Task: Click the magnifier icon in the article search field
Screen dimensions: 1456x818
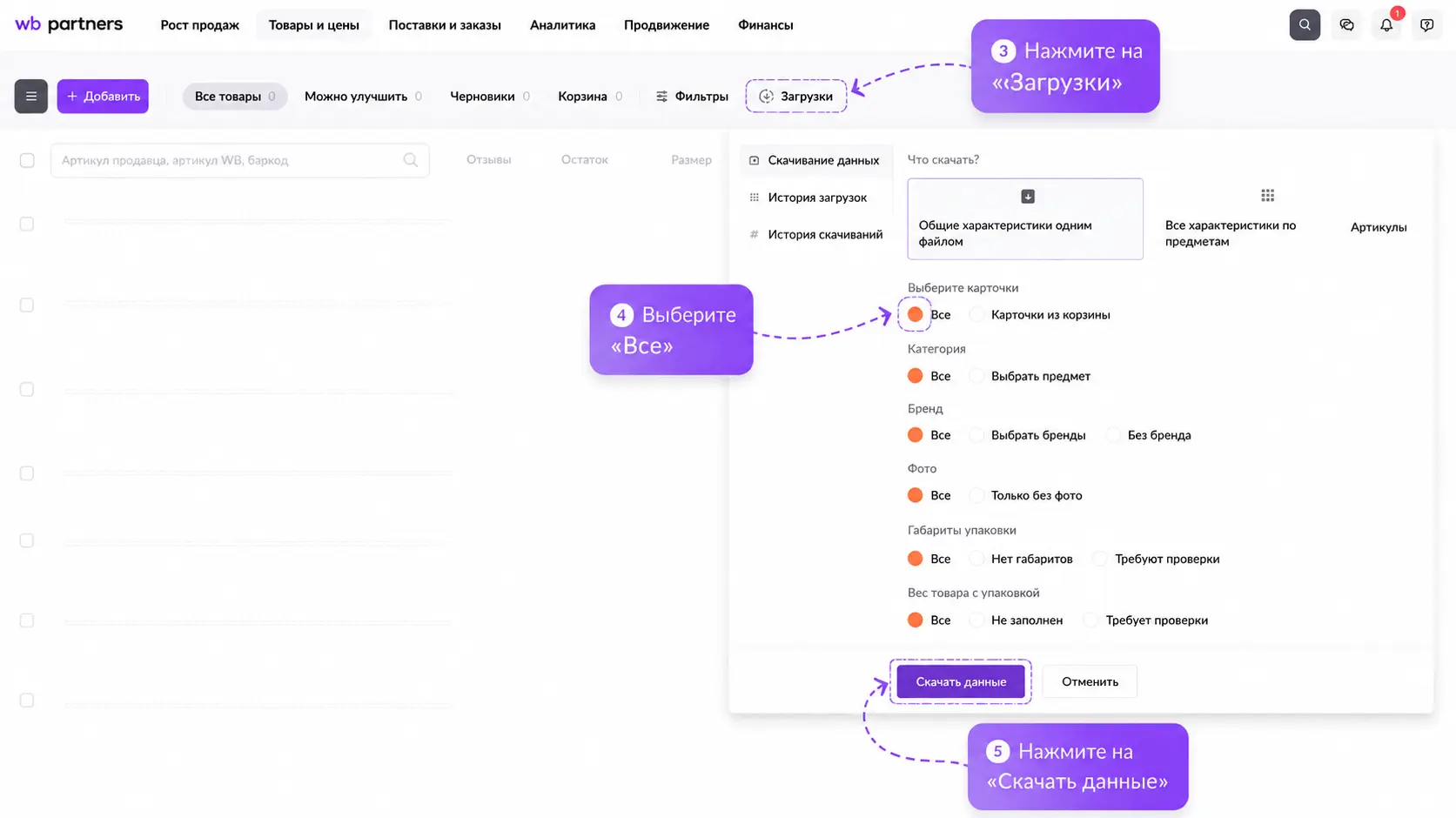Action: tap(411, 160)
